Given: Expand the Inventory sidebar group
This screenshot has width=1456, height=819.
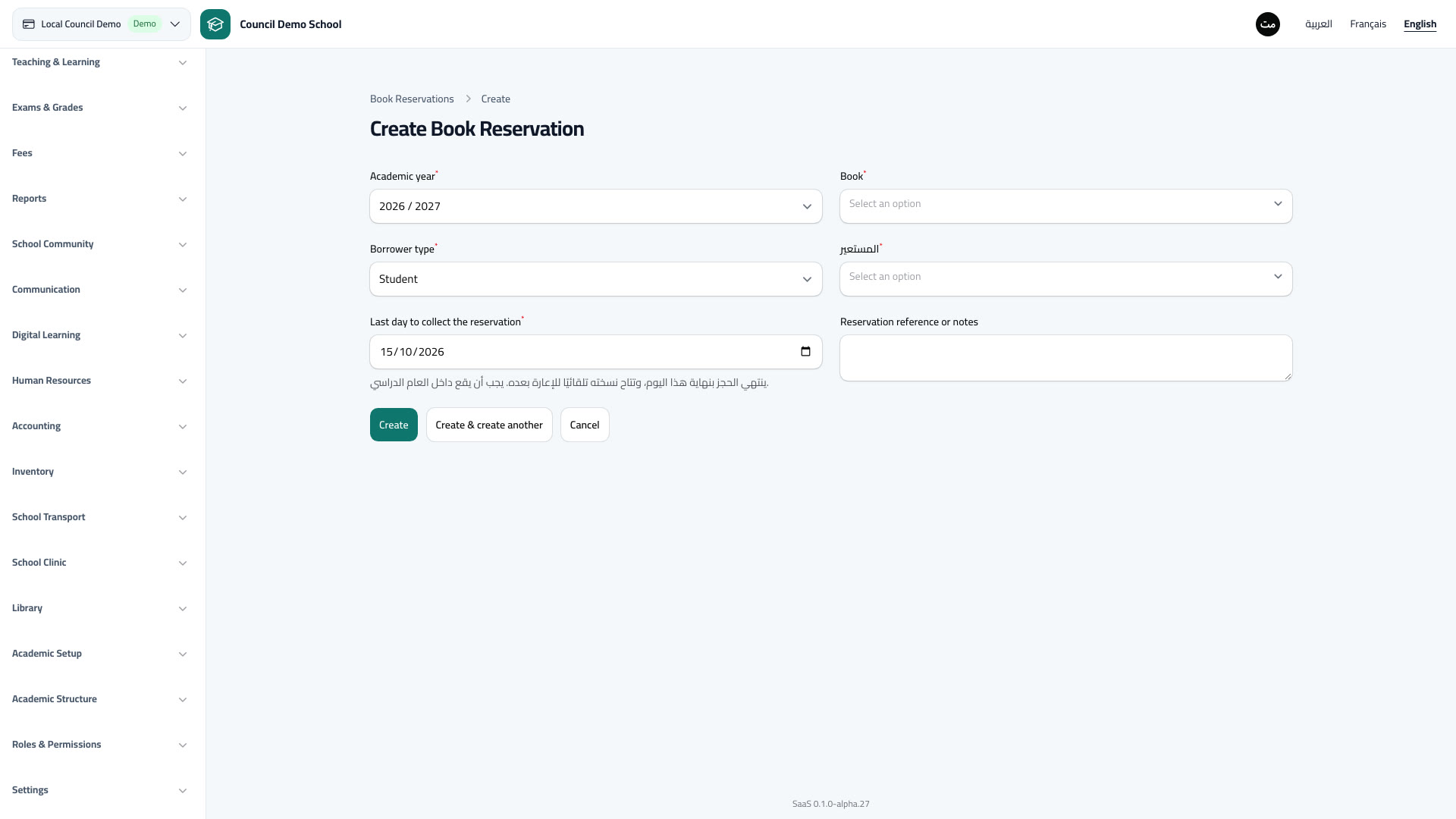Looking at the screenshot, I should point(99,472).
